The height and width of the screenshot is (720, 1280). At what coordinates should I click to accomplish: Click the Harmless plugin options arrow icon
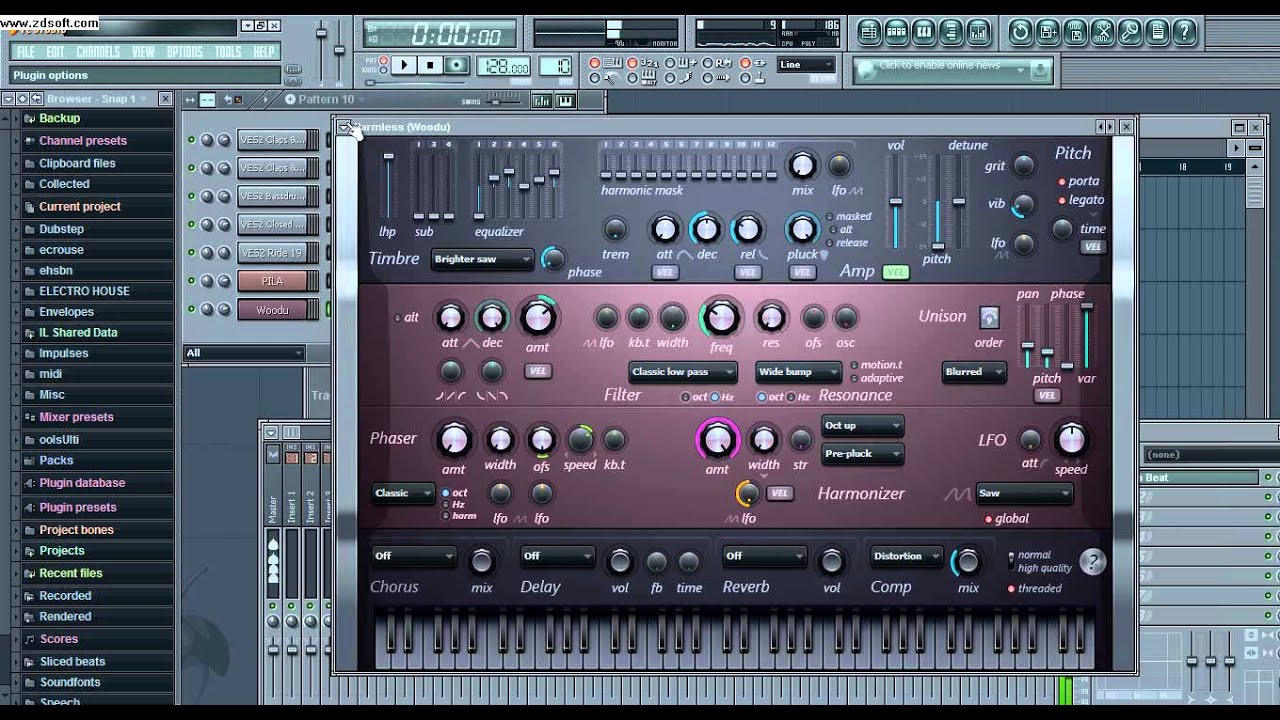coord(344,127)
